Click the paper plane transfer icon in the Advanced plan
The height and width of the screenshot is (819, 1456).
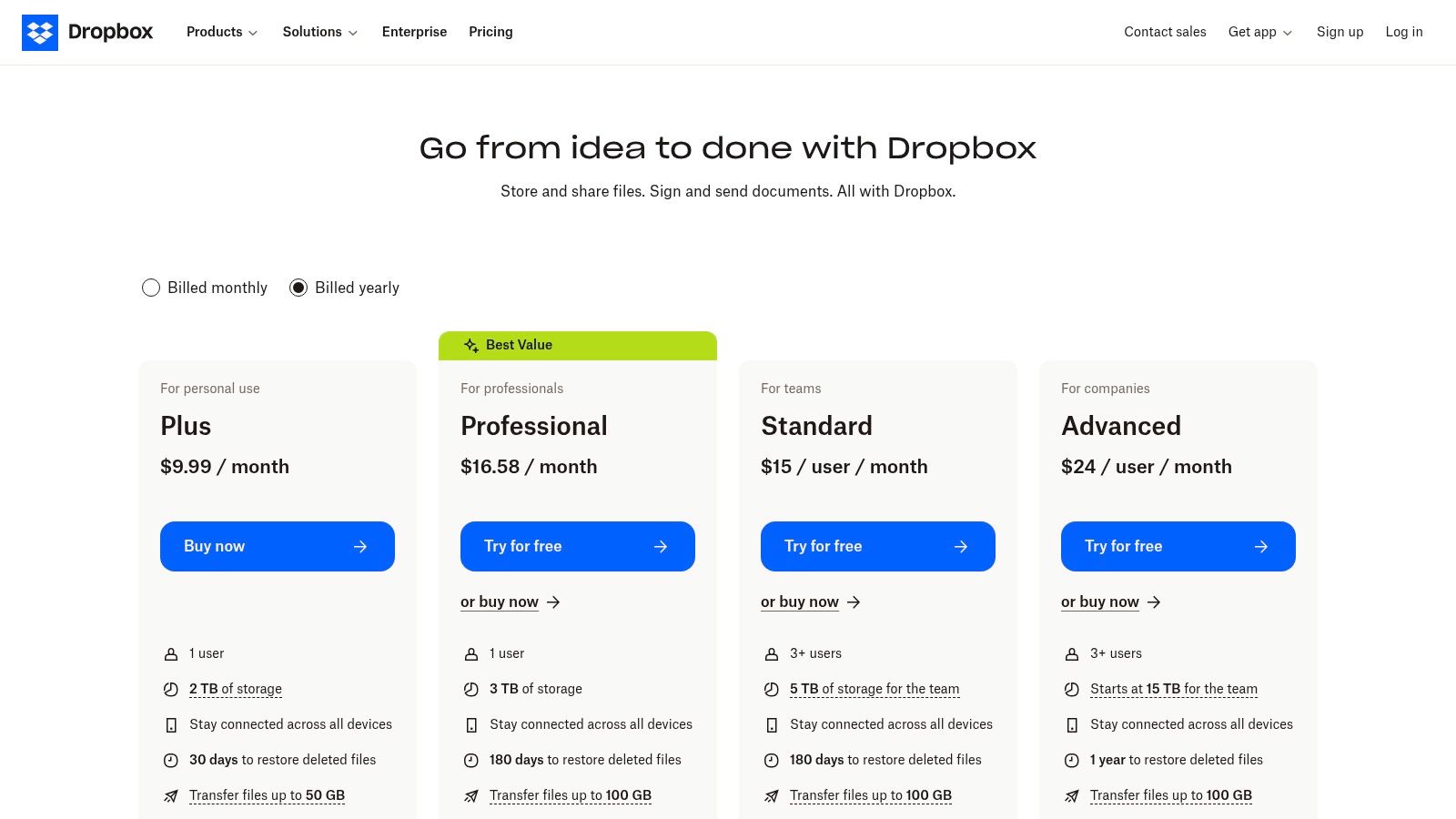pyautogui.click(x=1071, y=795)
